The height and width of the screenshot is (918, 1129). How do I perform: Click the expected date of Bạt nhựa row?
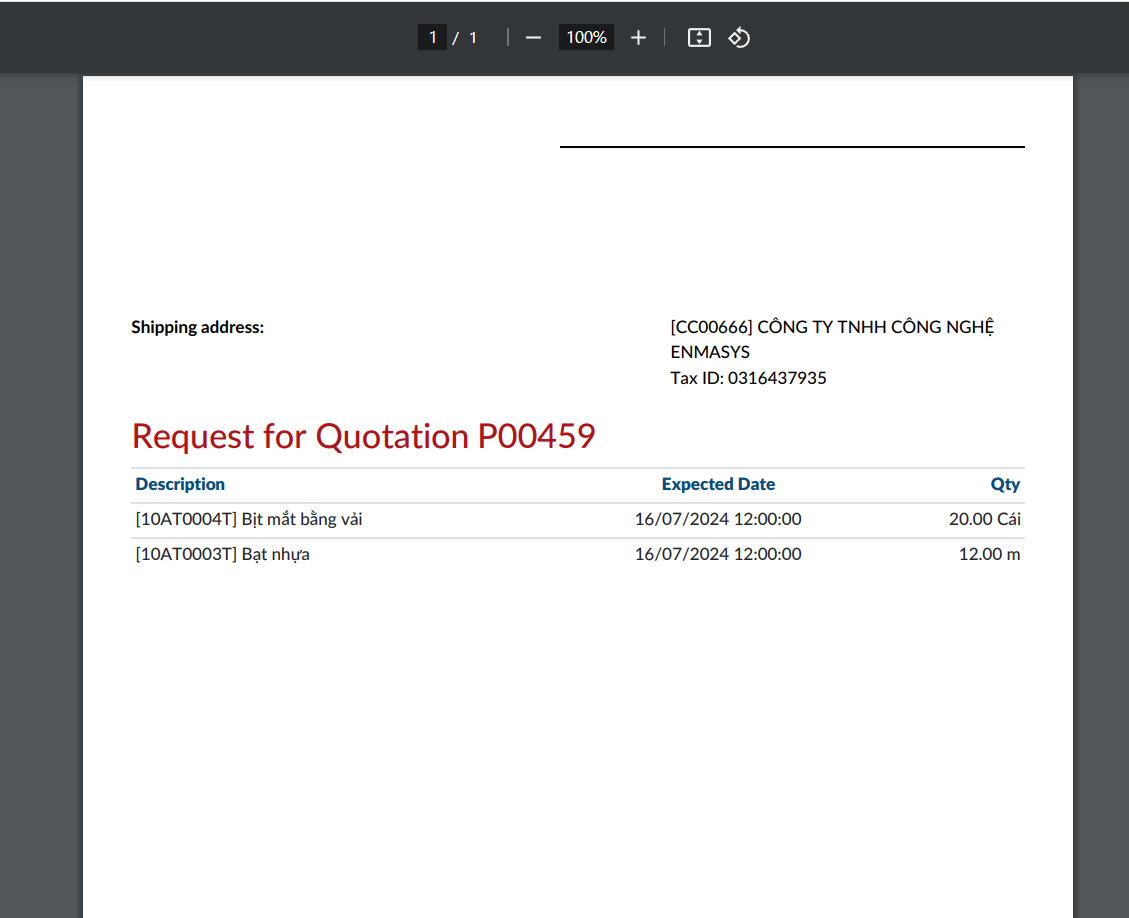click(718, 554)
